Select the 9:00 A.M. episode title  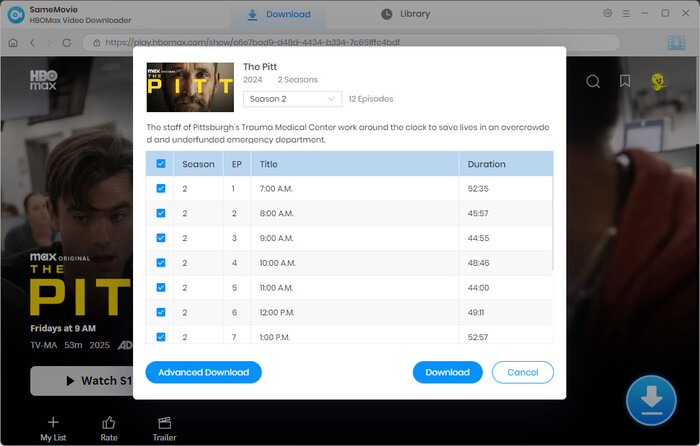coord(276,238)
